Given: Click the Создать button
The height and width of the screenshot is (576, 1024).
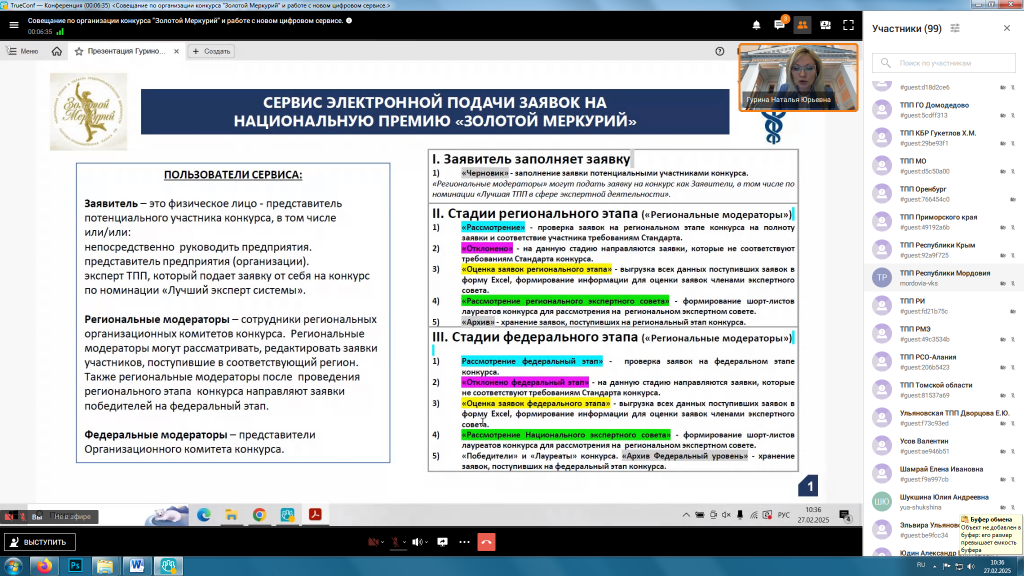Looking at the screenshot, I should pyautogui.click(x=211, y=51).
